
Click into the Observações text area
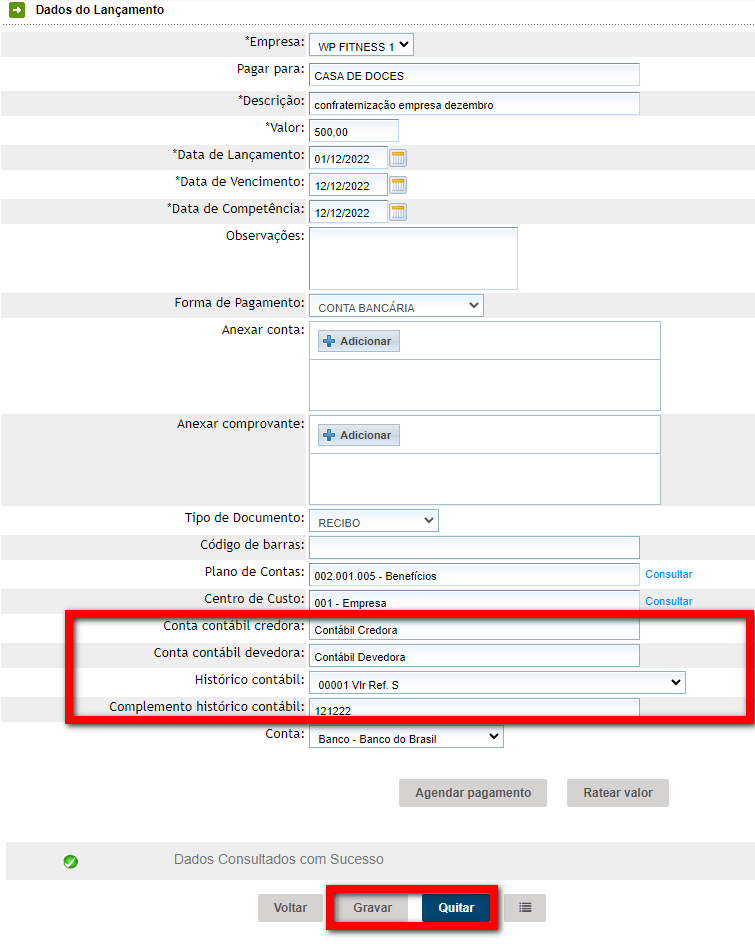413,258
